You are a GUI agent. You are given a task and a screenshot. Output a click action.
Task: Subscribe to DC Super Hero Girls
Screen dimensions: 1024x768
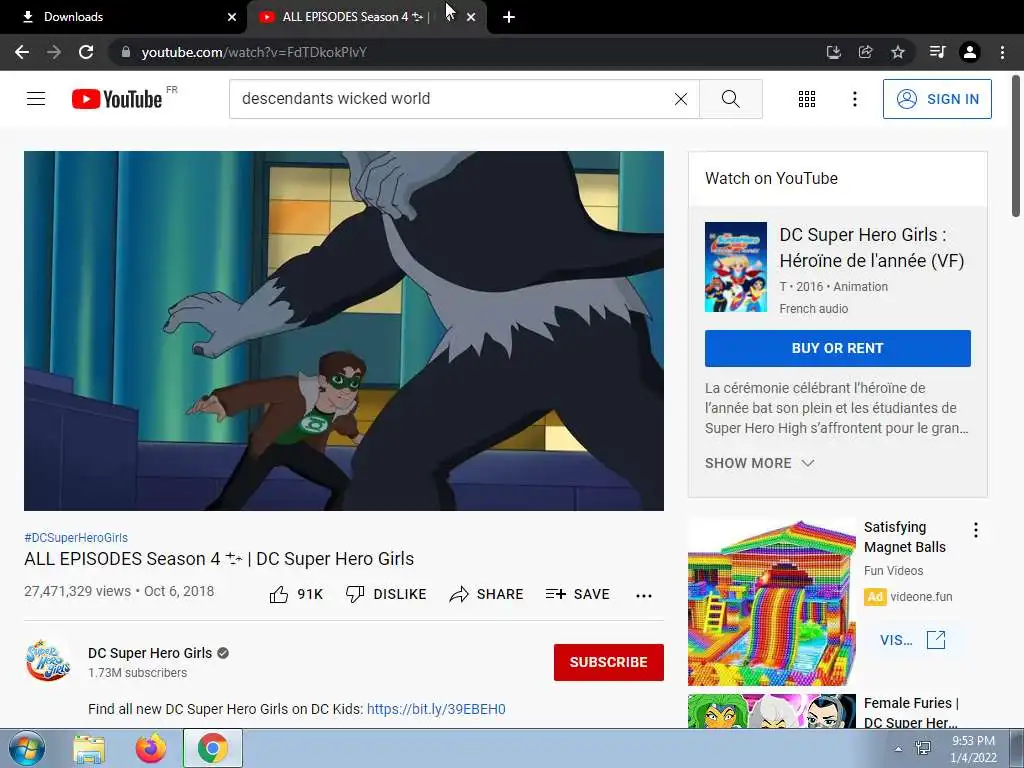(609, 662)
